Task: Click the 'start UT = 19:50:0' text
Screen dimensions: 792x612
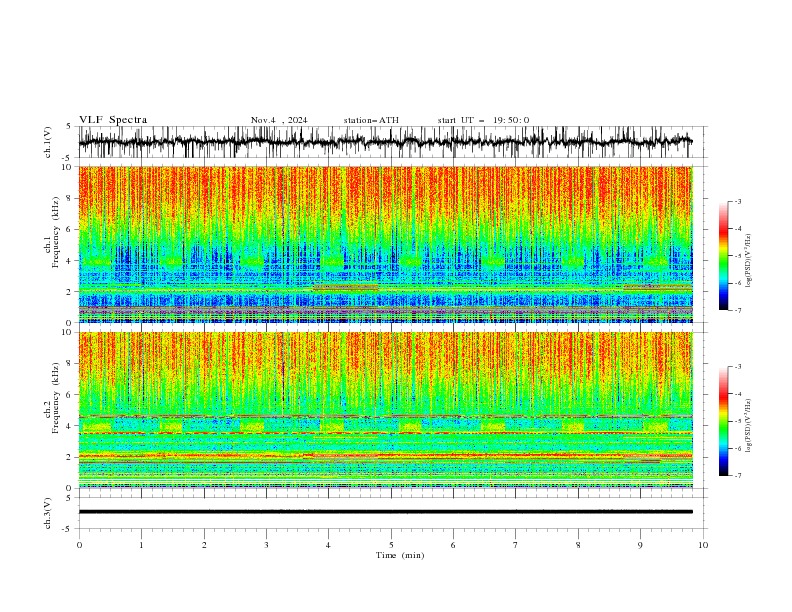Action: 483,120
